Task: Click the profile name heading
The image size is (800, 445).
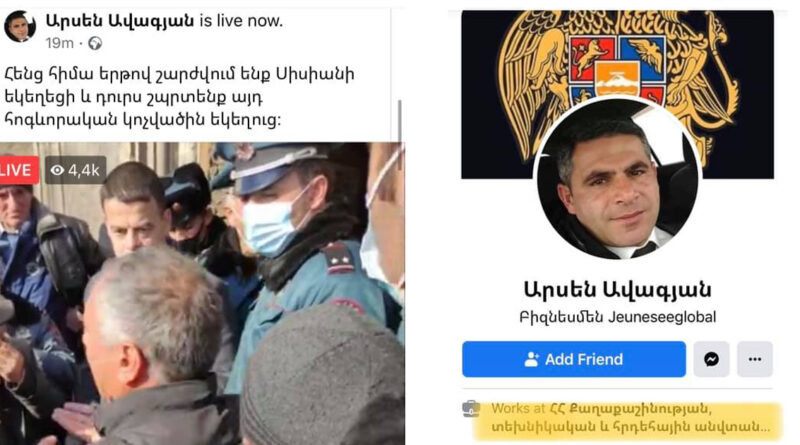Action: pos(617,289)
